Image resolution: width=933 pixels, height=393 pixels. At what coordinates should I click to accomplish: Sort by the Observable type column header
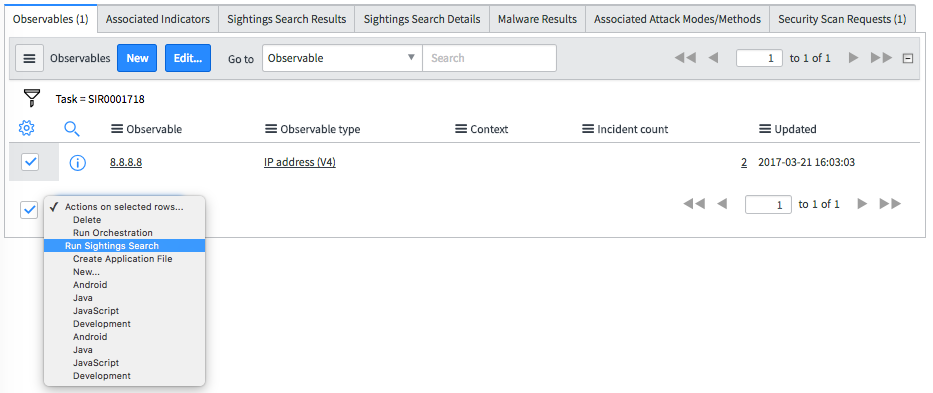point(320,129)
